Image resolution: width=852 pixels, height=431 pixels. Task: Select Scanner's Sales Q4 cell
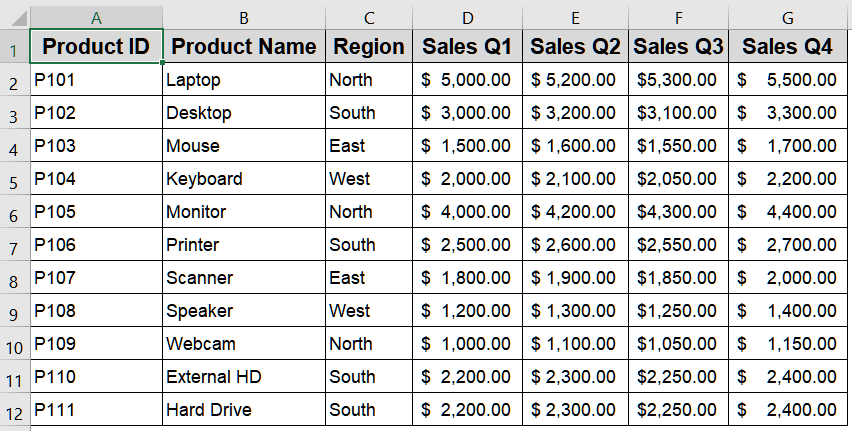(787, 278)
